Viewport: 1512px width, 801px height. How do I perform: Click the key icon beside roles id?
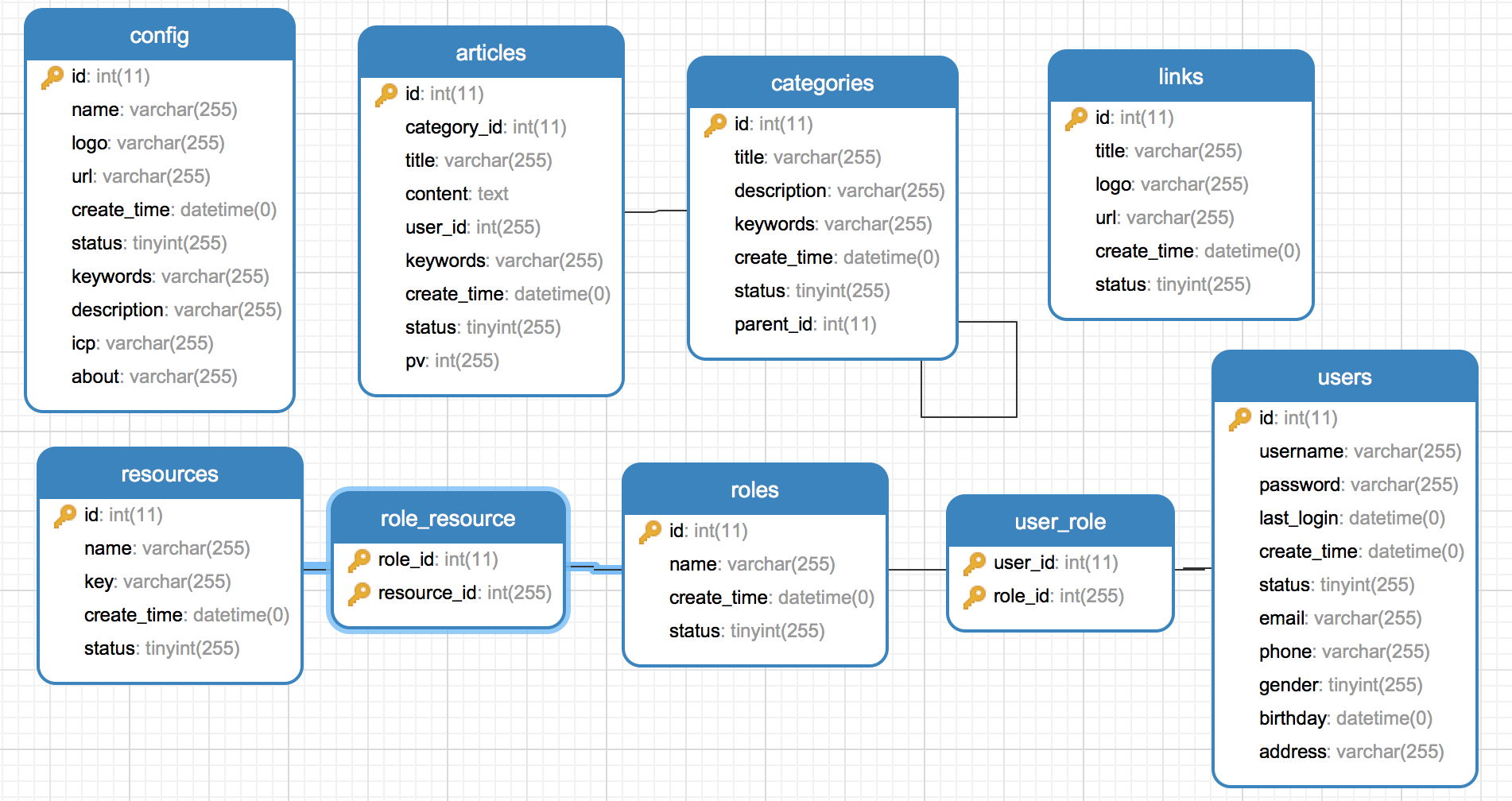[650, 532]
